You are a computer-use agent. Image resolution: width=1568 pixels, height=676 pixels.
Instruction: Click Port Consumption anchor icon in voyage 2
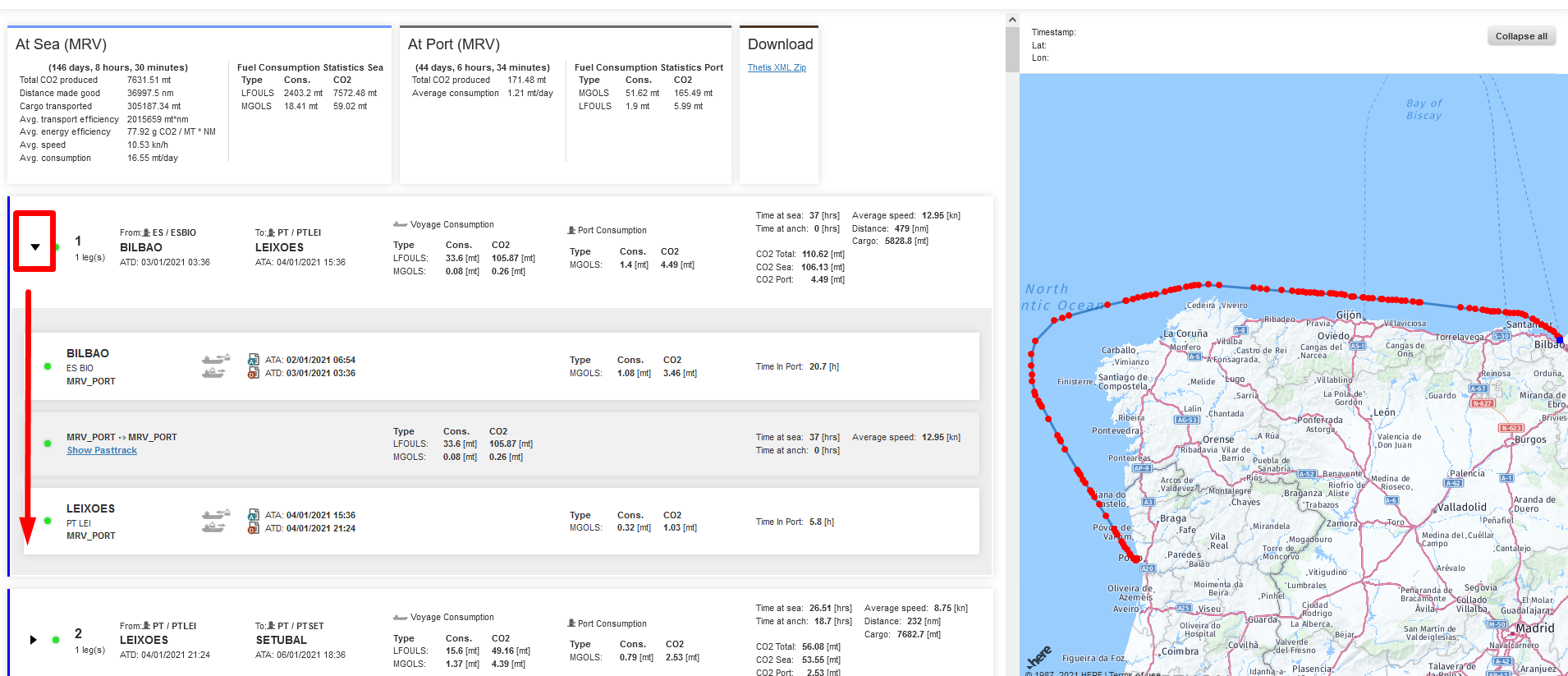point(571,623)
